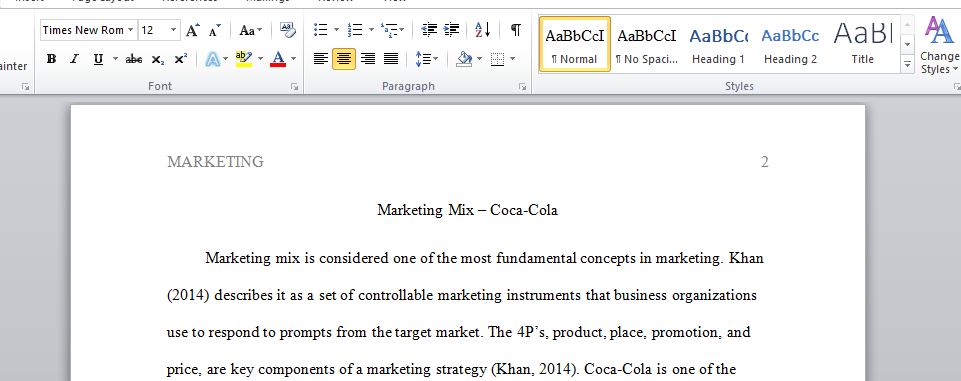This screenshot has height=381, width=961.
Task: Click Shading paint bucket icon
Action: (x=465, y=59)
